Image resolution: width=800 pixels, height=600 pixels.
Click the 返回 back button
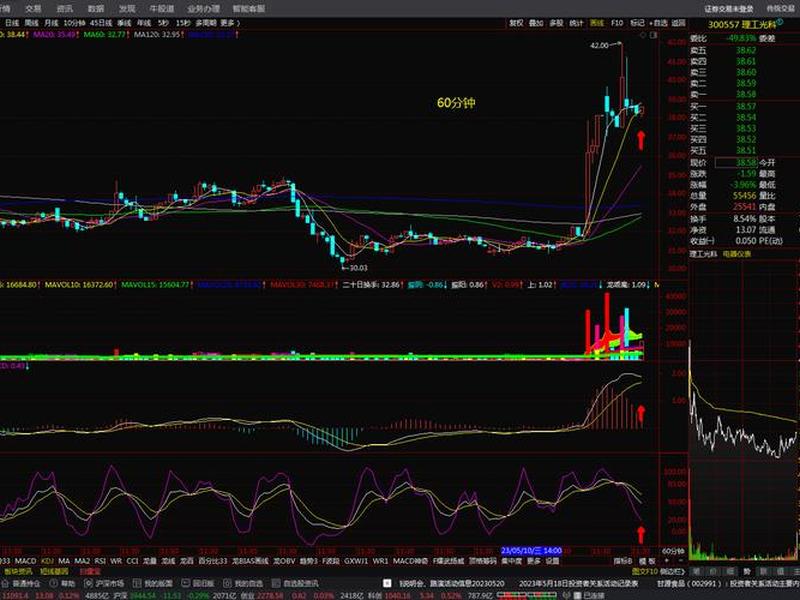pos(679,23)
